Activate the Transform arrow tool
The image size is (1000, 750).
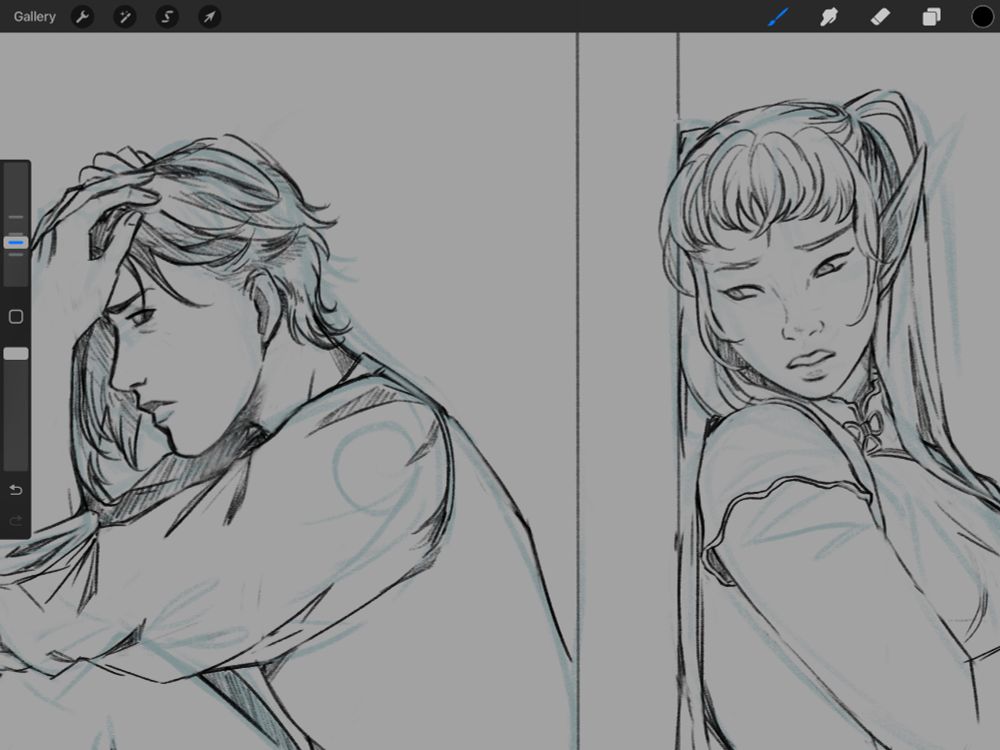(209, 16)
